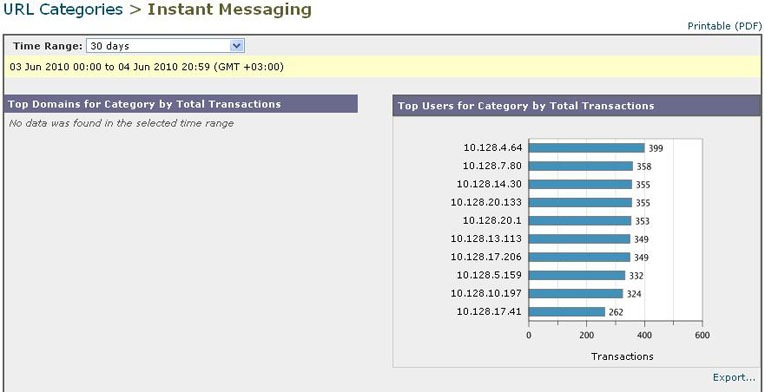Click the Export... link
The height and width of the screenshot is (392, 765).
pyautogui.click(x=734, y=377)
